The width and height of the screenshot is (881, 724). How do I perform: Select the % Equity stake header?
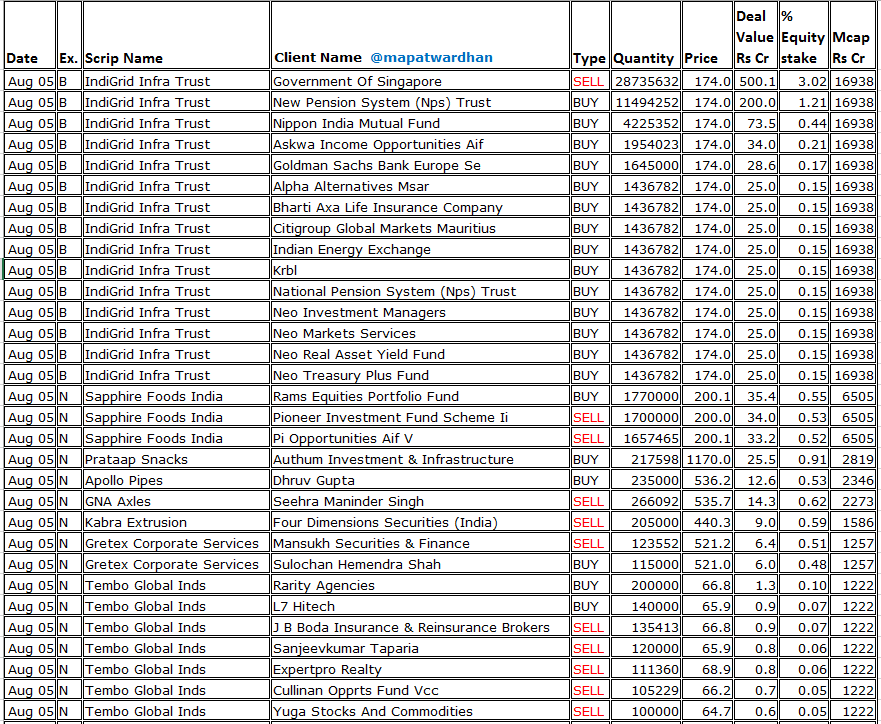click(802, 37)
